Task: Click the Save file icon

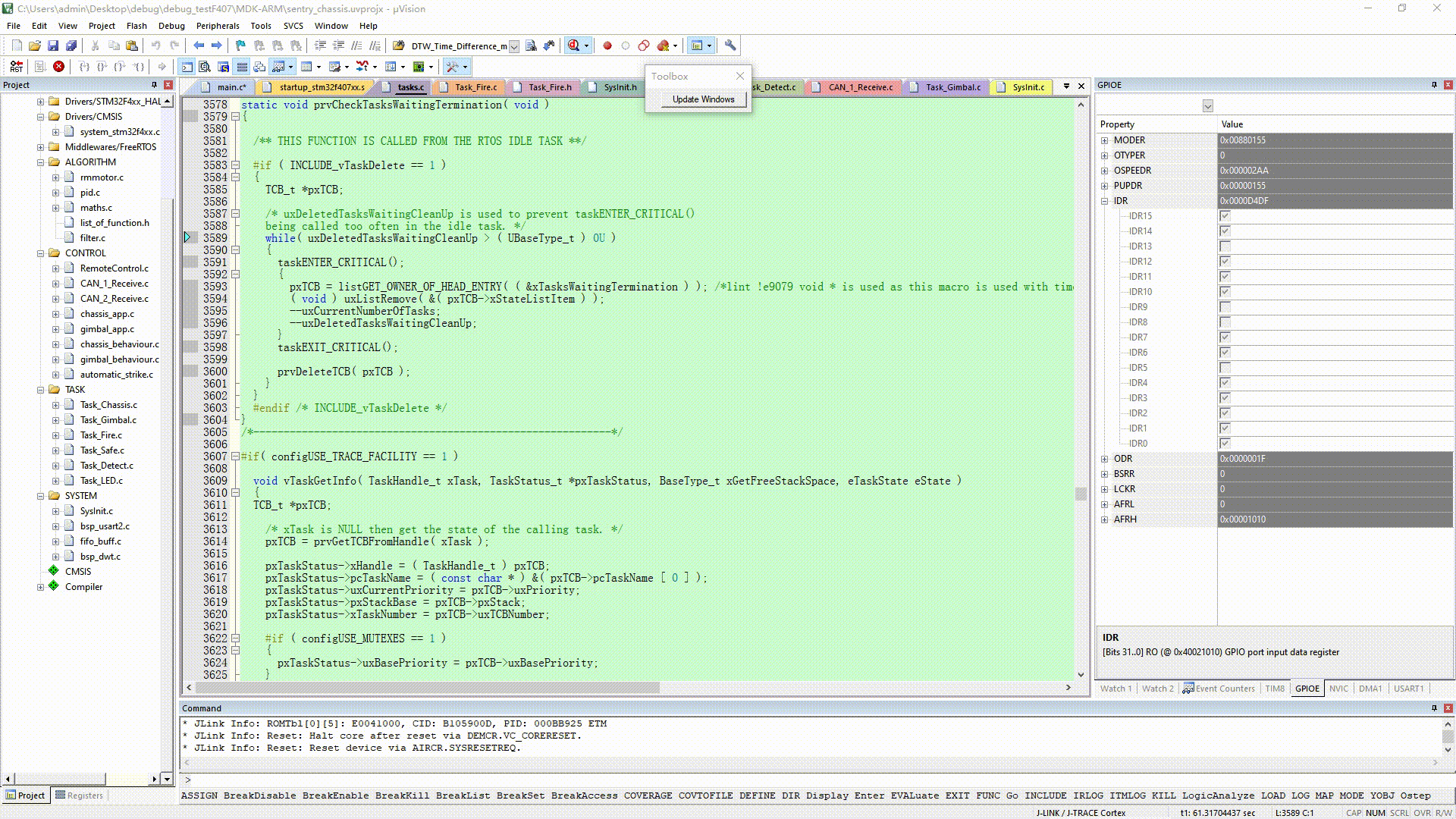Action: pos(53,45)
